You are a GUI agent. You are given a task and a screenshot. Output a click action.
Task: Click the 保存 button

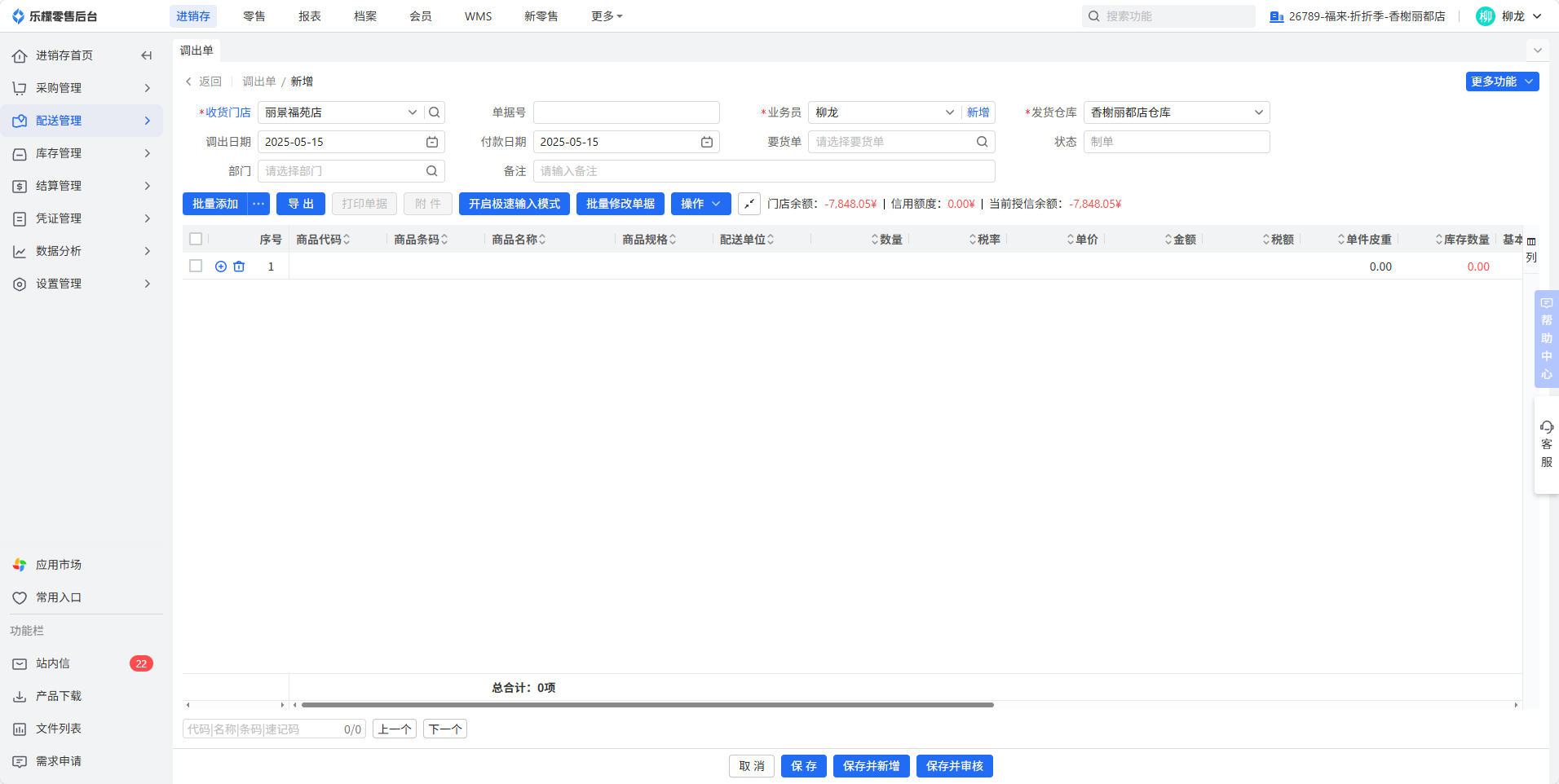[804, 766]
